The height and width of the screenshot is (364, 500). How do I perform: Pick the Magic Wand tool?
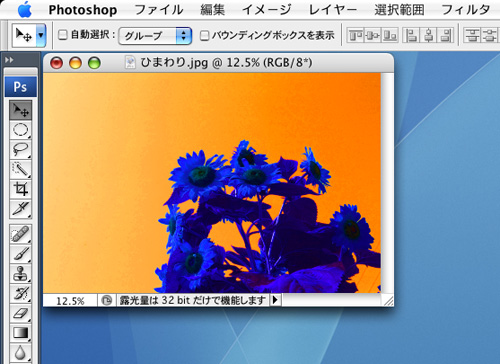[21, 169]
